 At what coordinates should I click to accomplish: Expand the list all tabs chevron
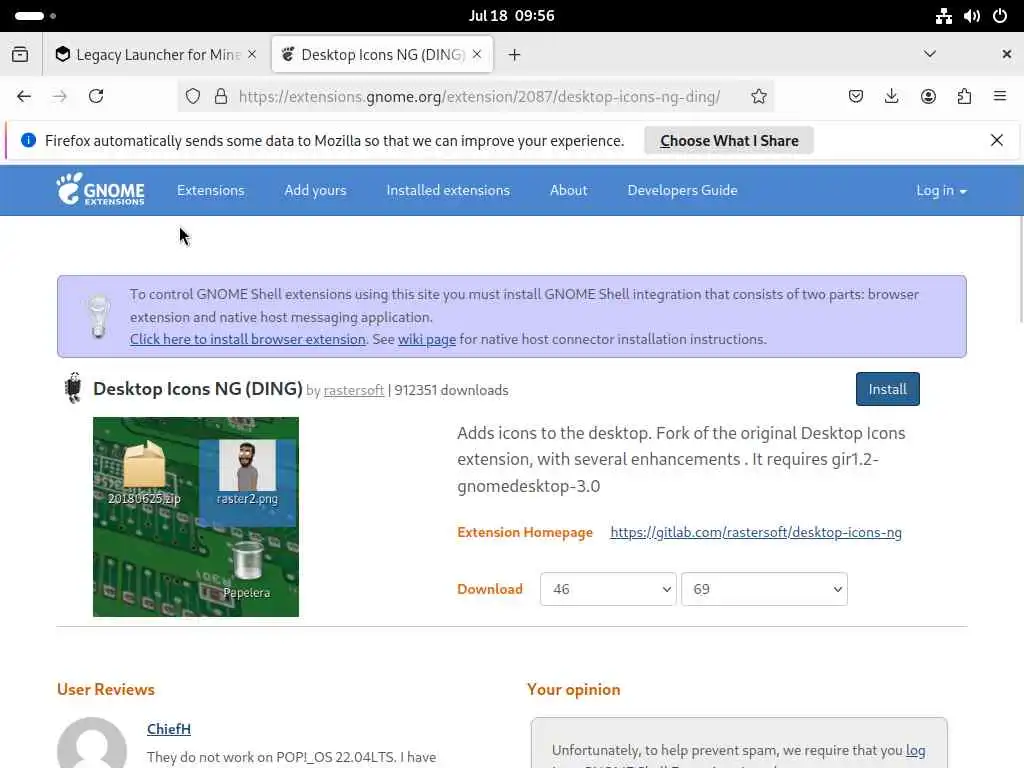930,54
